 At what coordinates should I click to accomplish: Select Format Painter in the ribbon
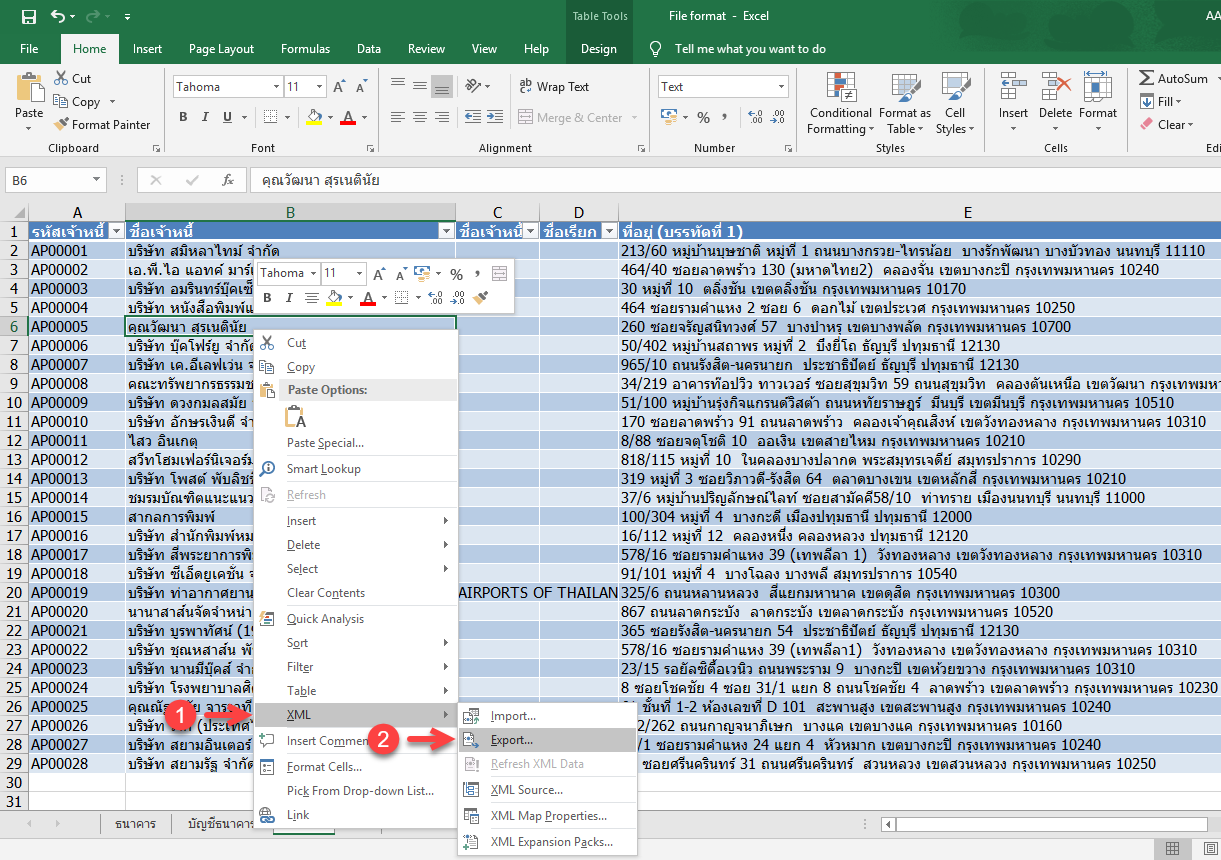(x=101, y=125)
